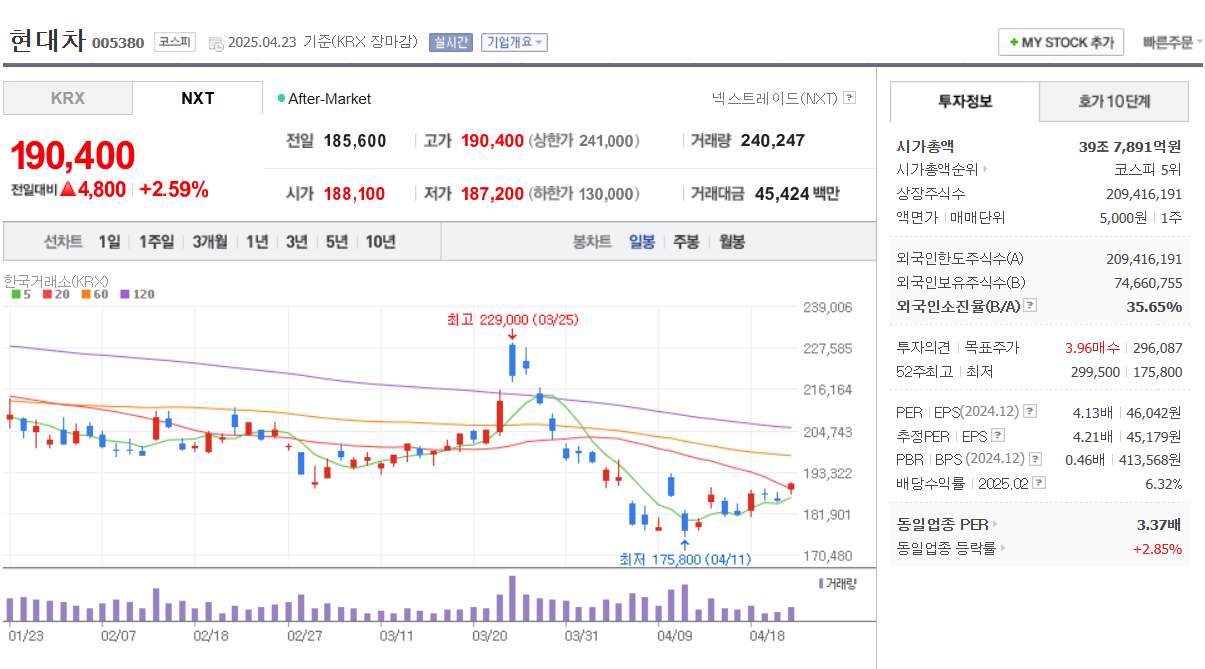
Task: Click help icon beside 외국인소진율(B/A)
Action: (1028, 306)
